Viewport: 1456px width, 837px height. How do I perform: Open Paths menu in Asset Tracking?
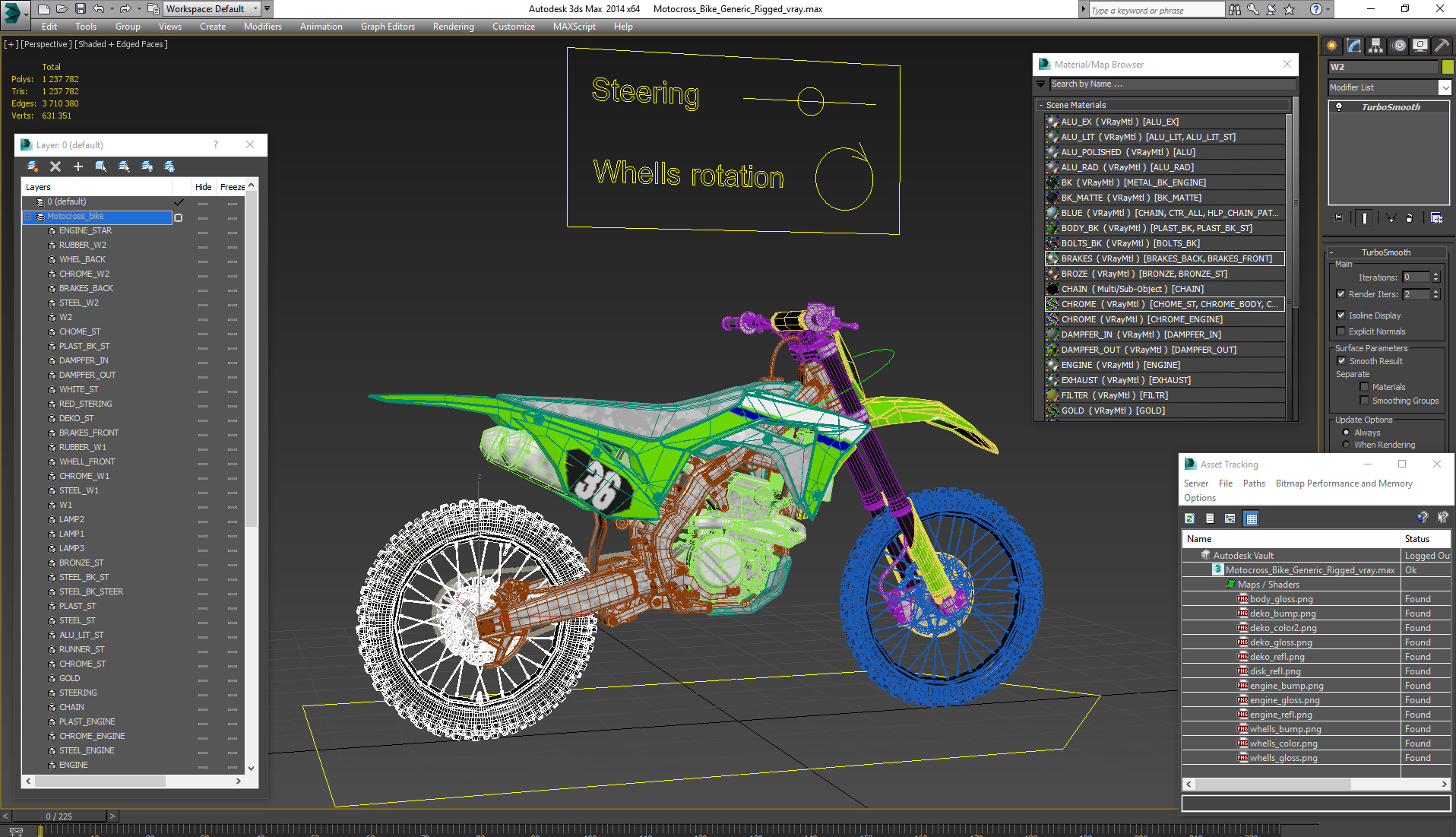click(x=1254, y=483)
